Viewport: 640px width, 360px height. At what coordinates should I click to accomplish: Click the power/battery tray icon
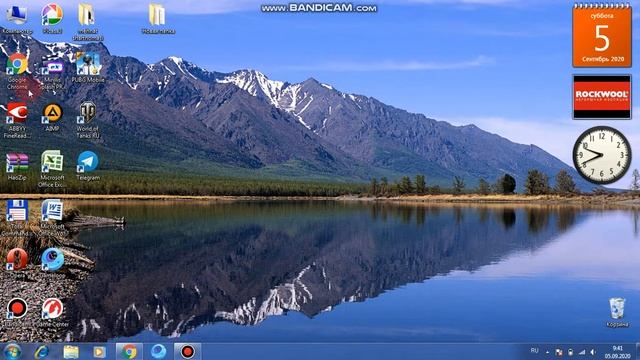(571, 352)
